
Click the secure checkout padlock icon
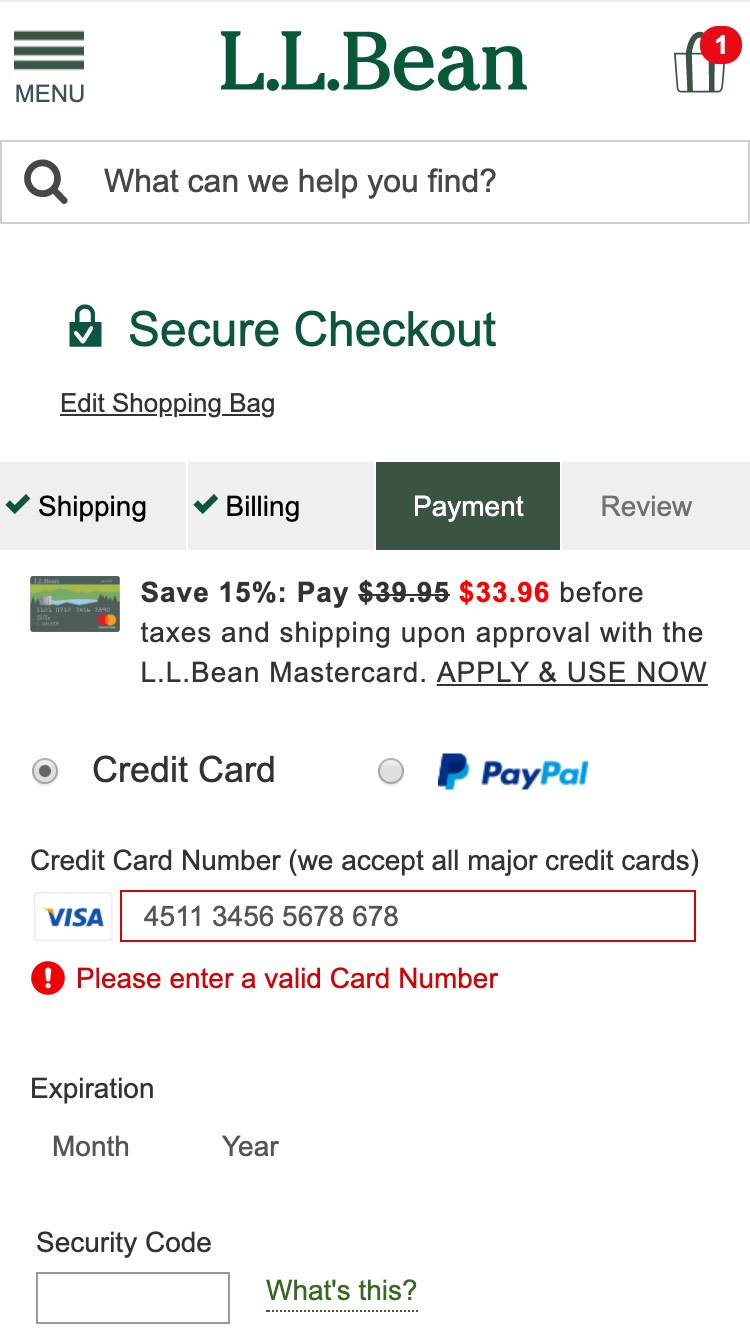click(86, 328)
